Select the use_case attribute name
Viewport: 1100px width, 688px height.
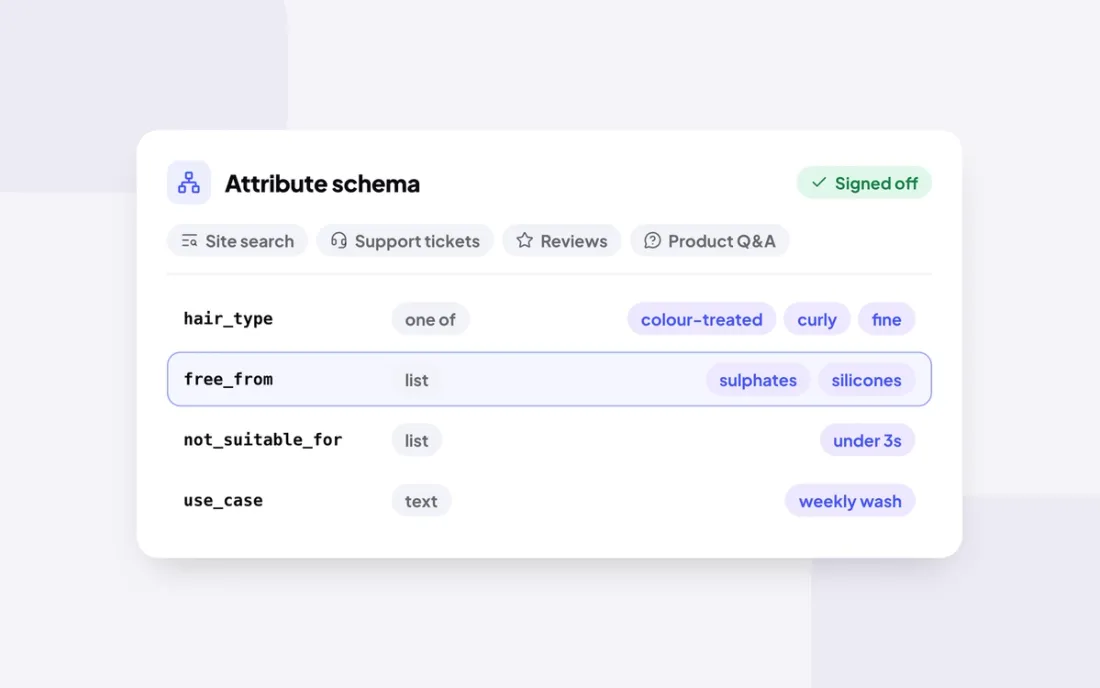(x=223, y=501)
